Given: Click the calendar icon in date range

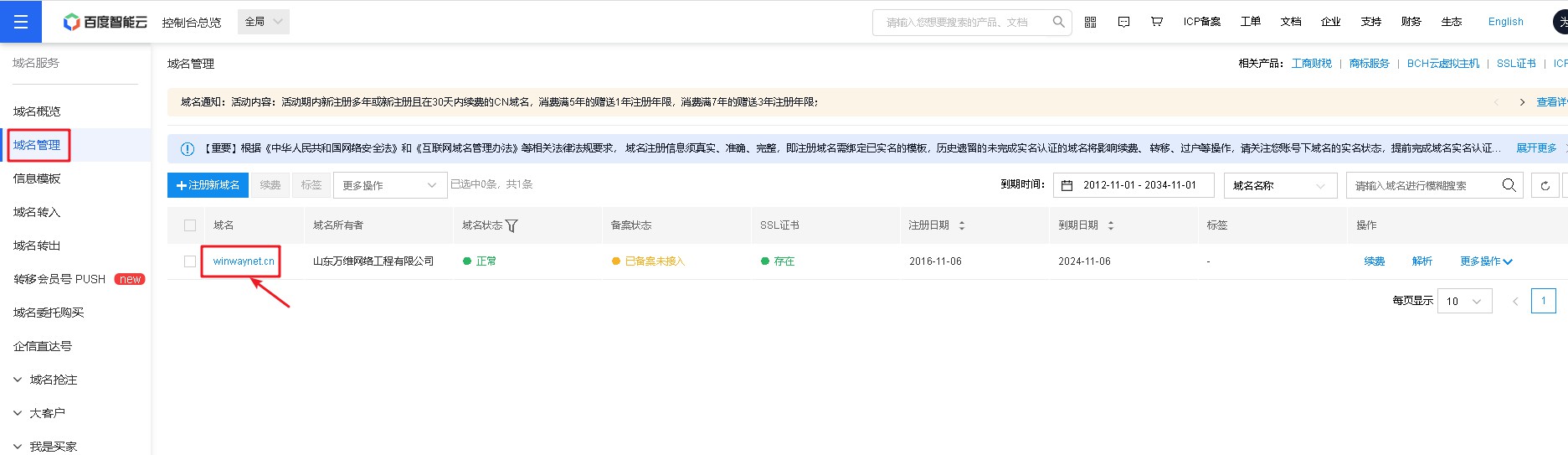Looking at the screenshot, I should point(1067,185).
